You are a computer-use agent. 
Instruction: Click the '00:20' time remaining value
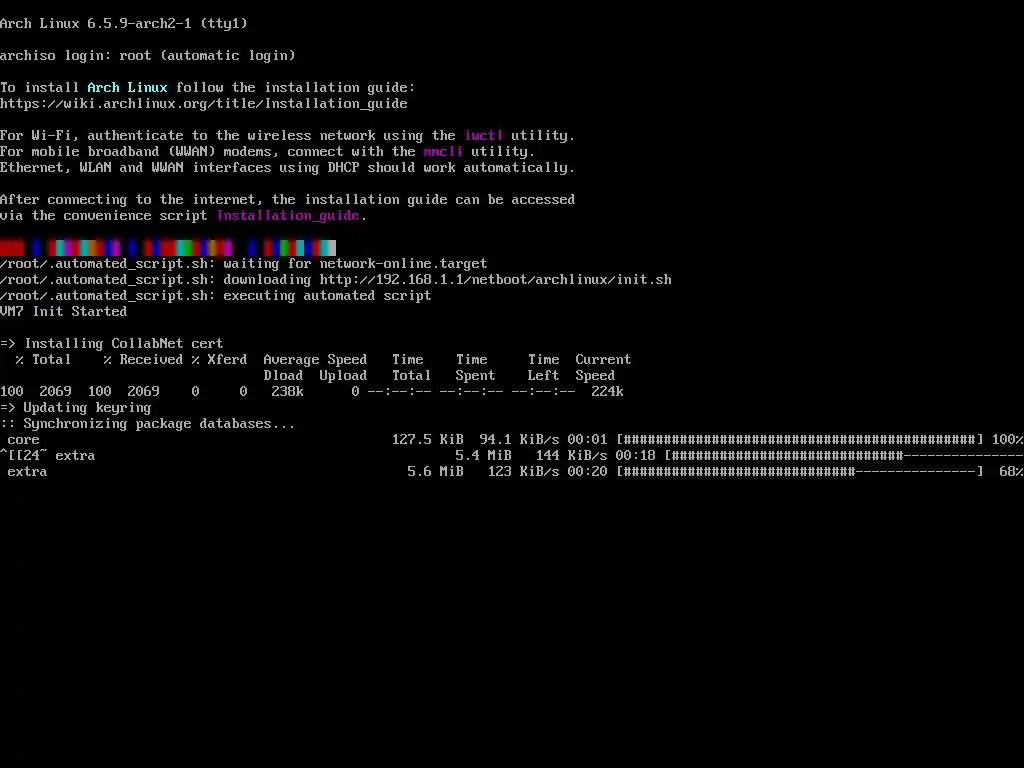[587, 472]
